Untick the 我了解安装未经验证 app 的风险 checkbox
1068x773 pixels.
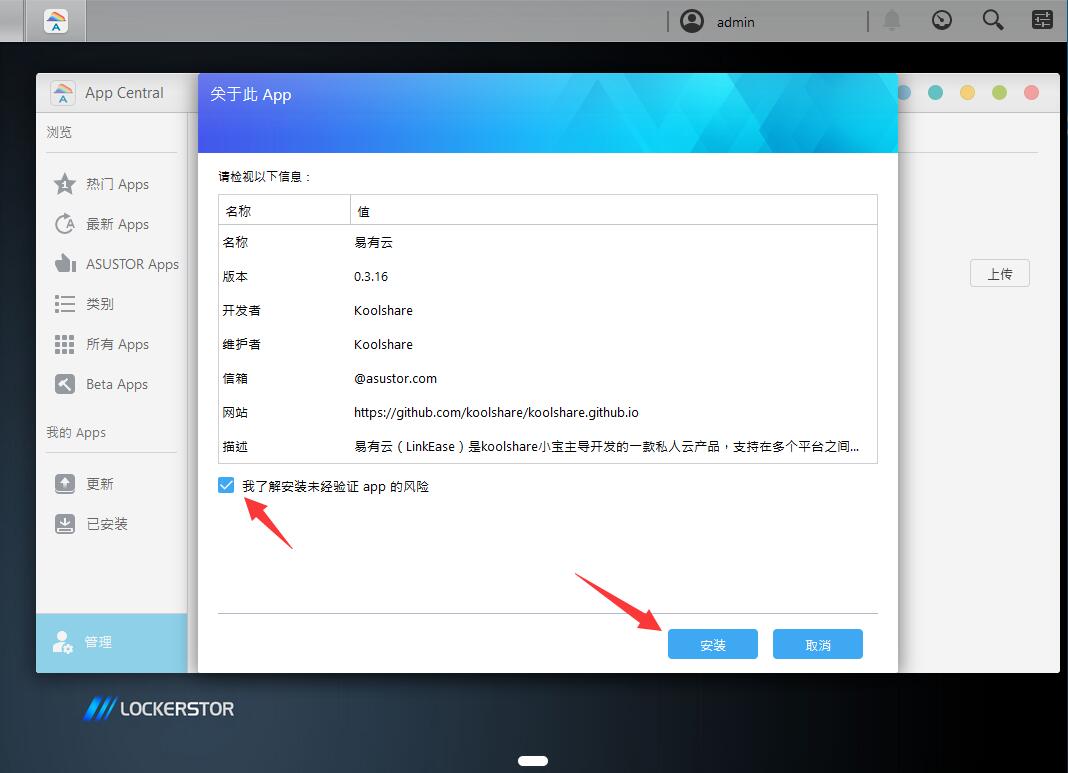point(226,485)
